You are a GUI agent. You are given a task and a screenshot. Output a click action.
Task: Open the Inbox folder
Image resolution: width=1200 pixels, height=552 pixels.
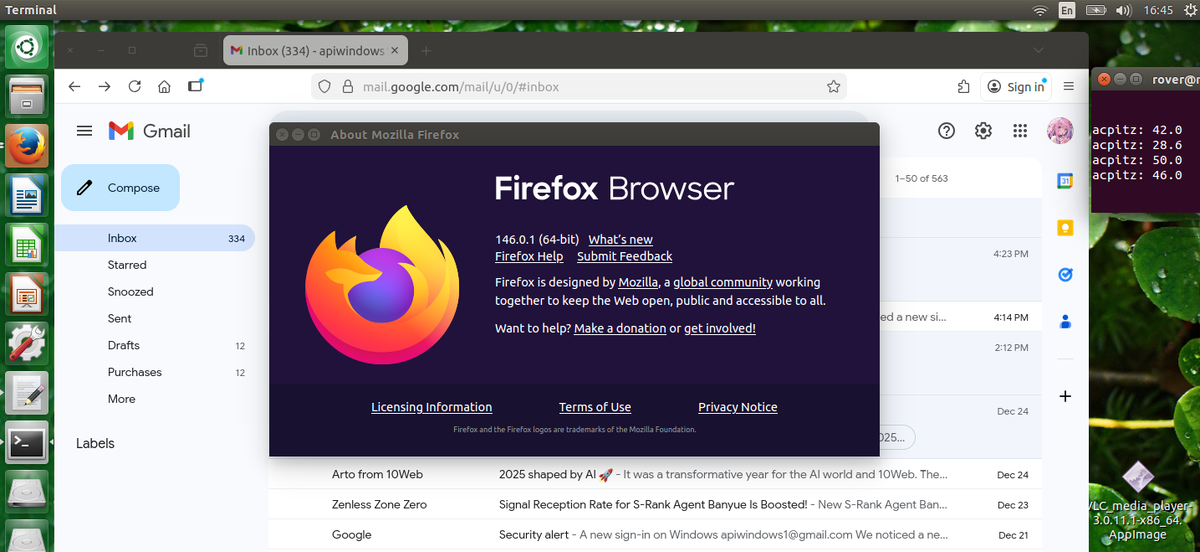pos(155,238)
